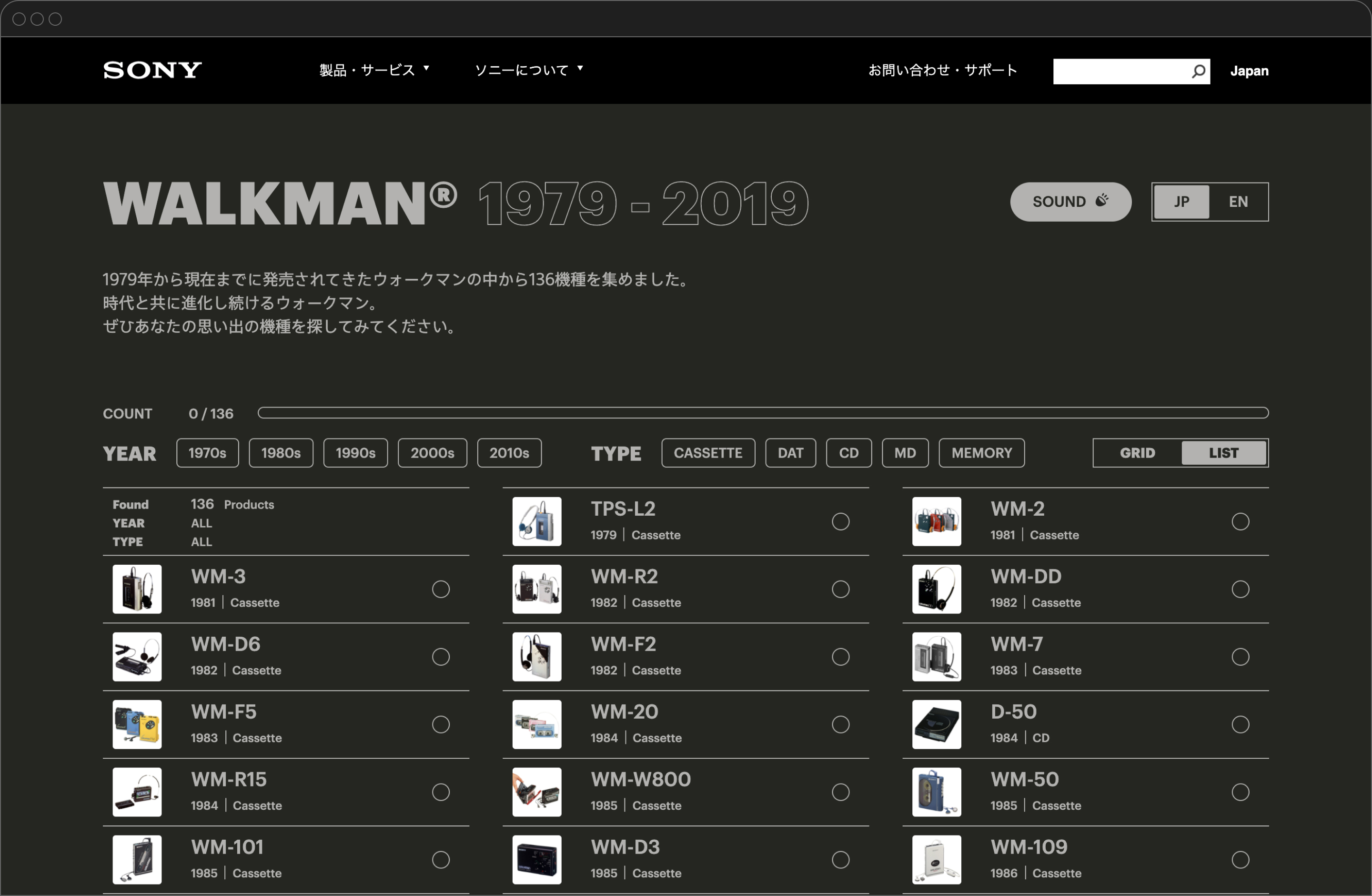The image size is (1372, 896).
Task: Mark TPS-L2 with its circle checkbox
Action: 840,522
